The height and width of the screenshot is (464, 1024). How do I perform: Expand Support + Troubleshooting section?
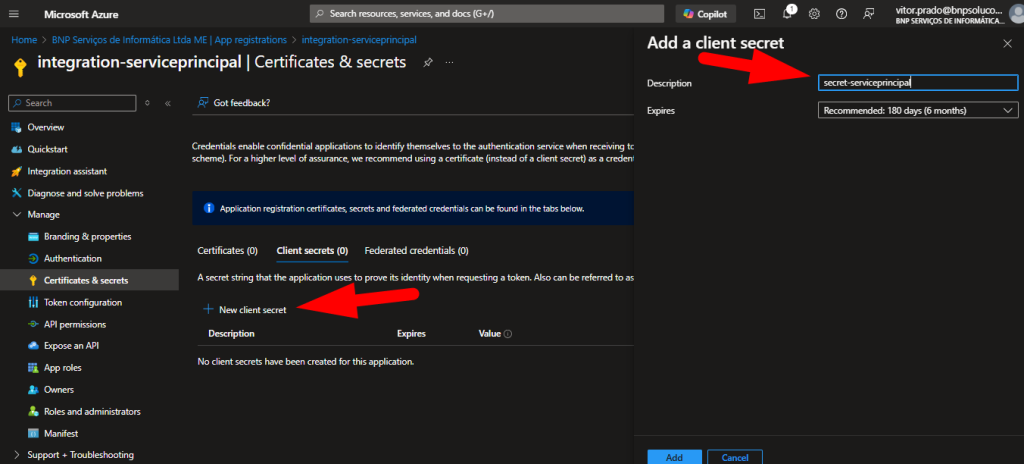point(16,455)
